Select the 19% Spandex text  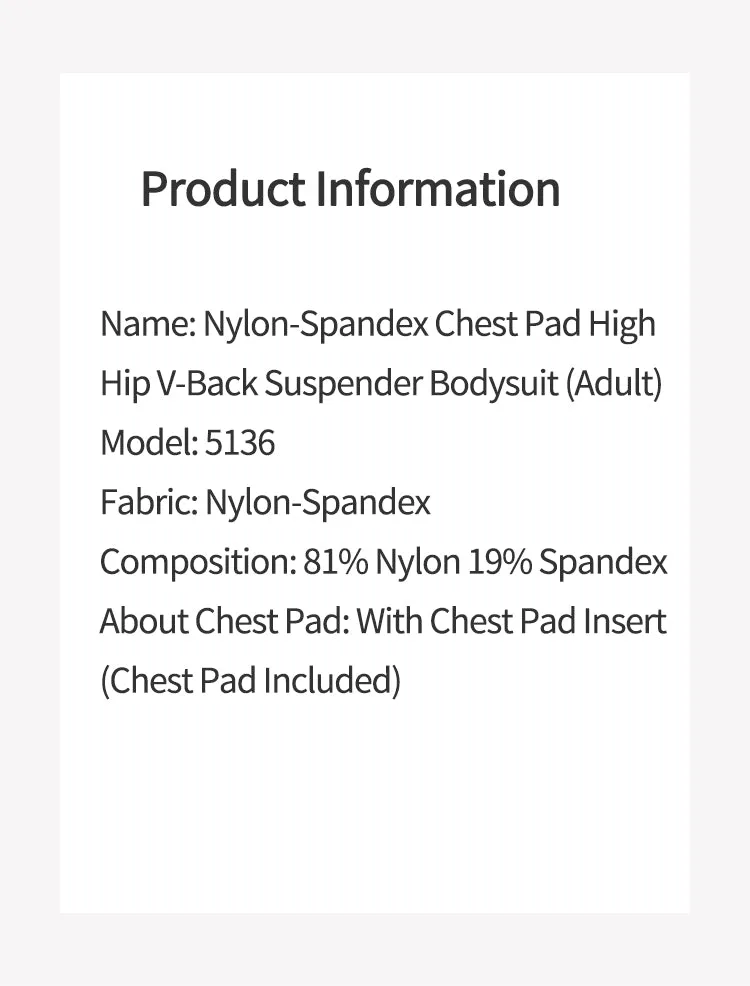(x=567, y=562)
